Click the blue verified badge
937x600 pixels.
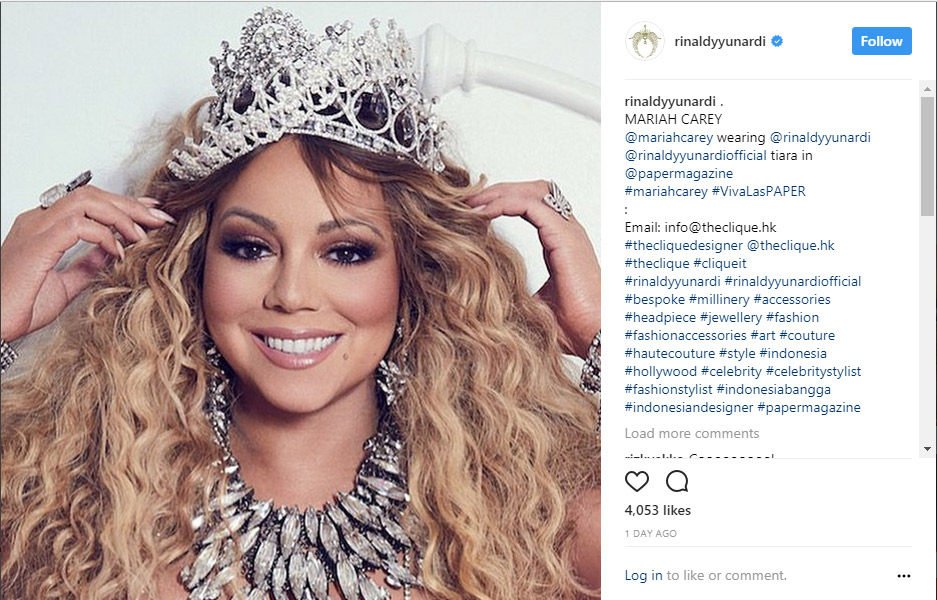tap(777, 41)
